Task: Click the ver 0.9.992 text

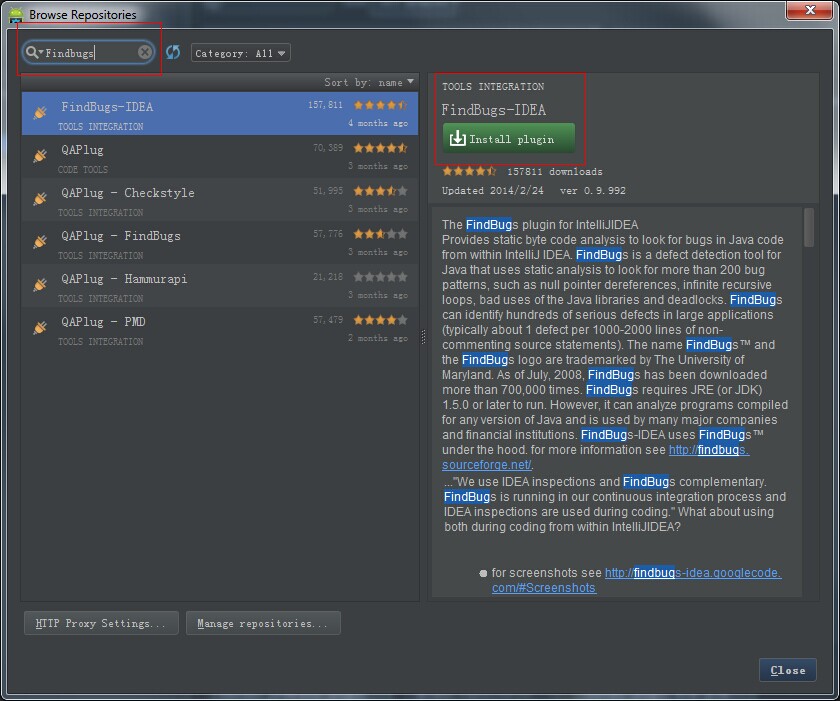Action: click(x=592, y=191)
